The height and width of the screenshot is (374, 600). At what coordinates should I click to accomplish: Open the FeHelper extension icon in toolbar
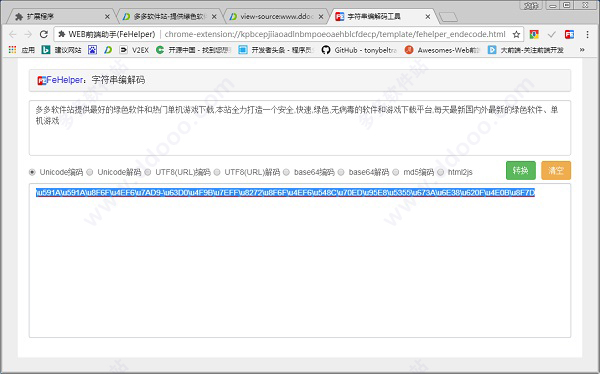(x=569, y=34)
